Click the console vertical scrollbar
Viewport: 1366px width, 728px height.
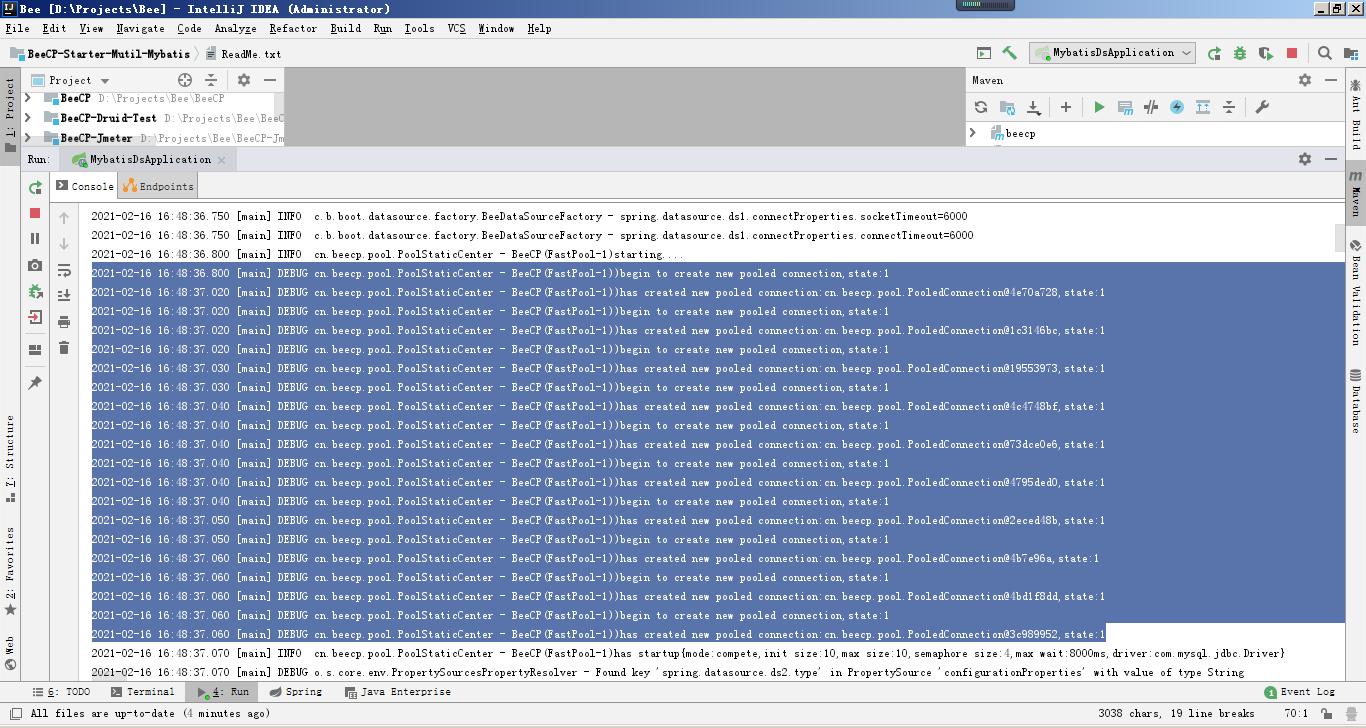(1340, 238)
